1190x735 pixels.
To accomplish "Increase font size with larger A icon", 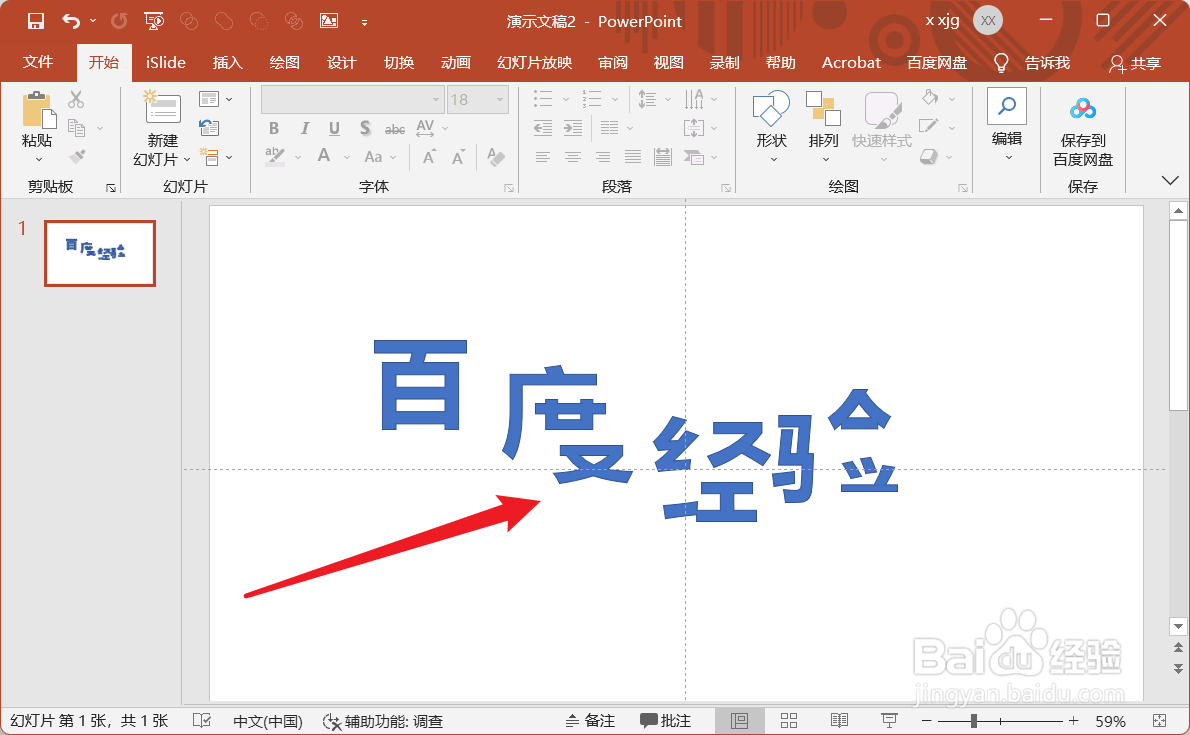I will (x=430, y=157).
